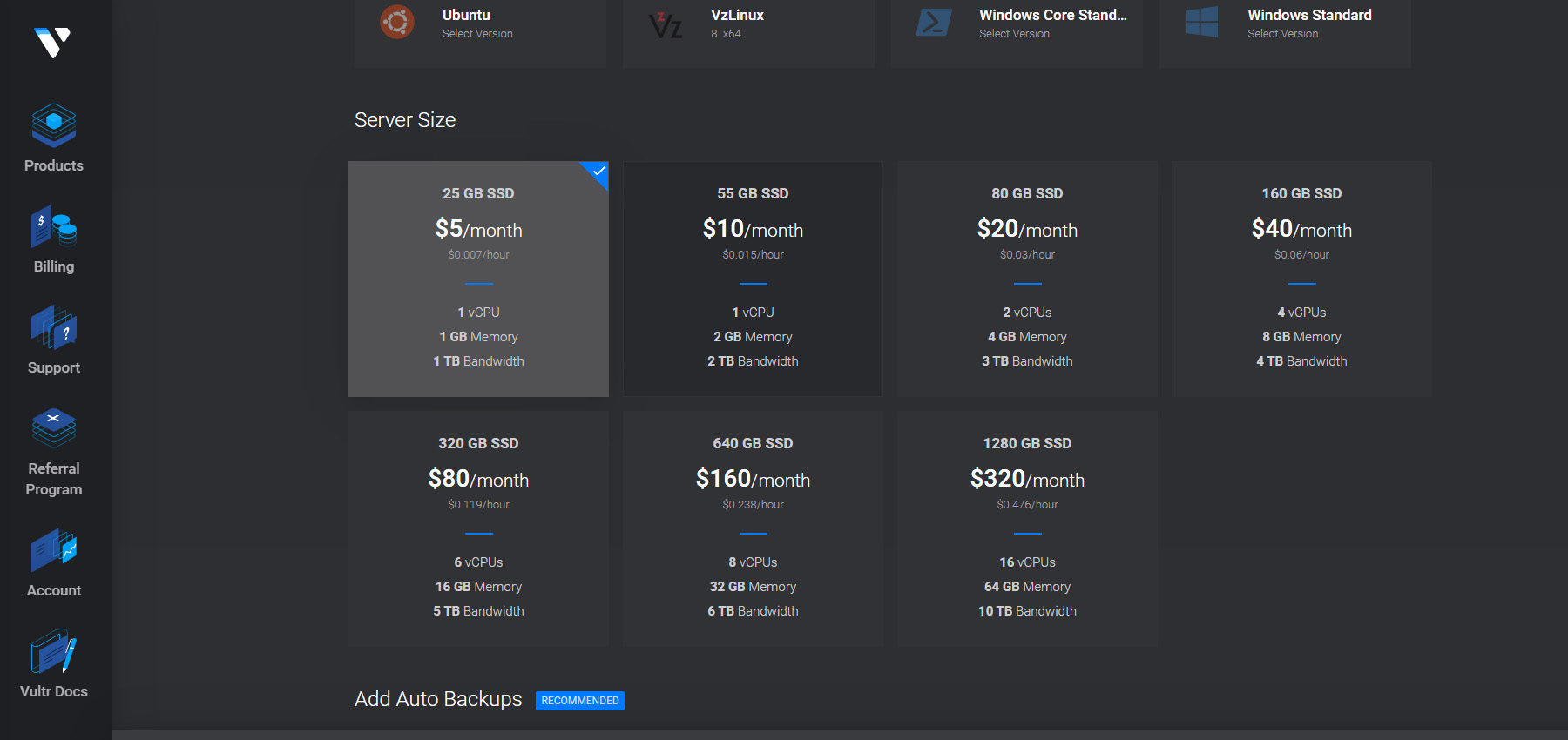
Task: Open the Billing sidebar icon
Action: click(54, 227)
